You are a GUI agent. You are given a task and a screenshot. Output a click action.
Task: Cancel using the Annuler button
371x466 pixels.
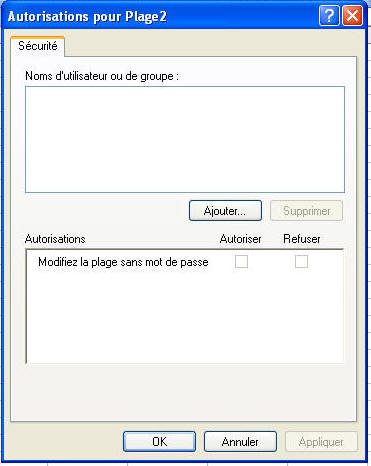tap(240, 442)
